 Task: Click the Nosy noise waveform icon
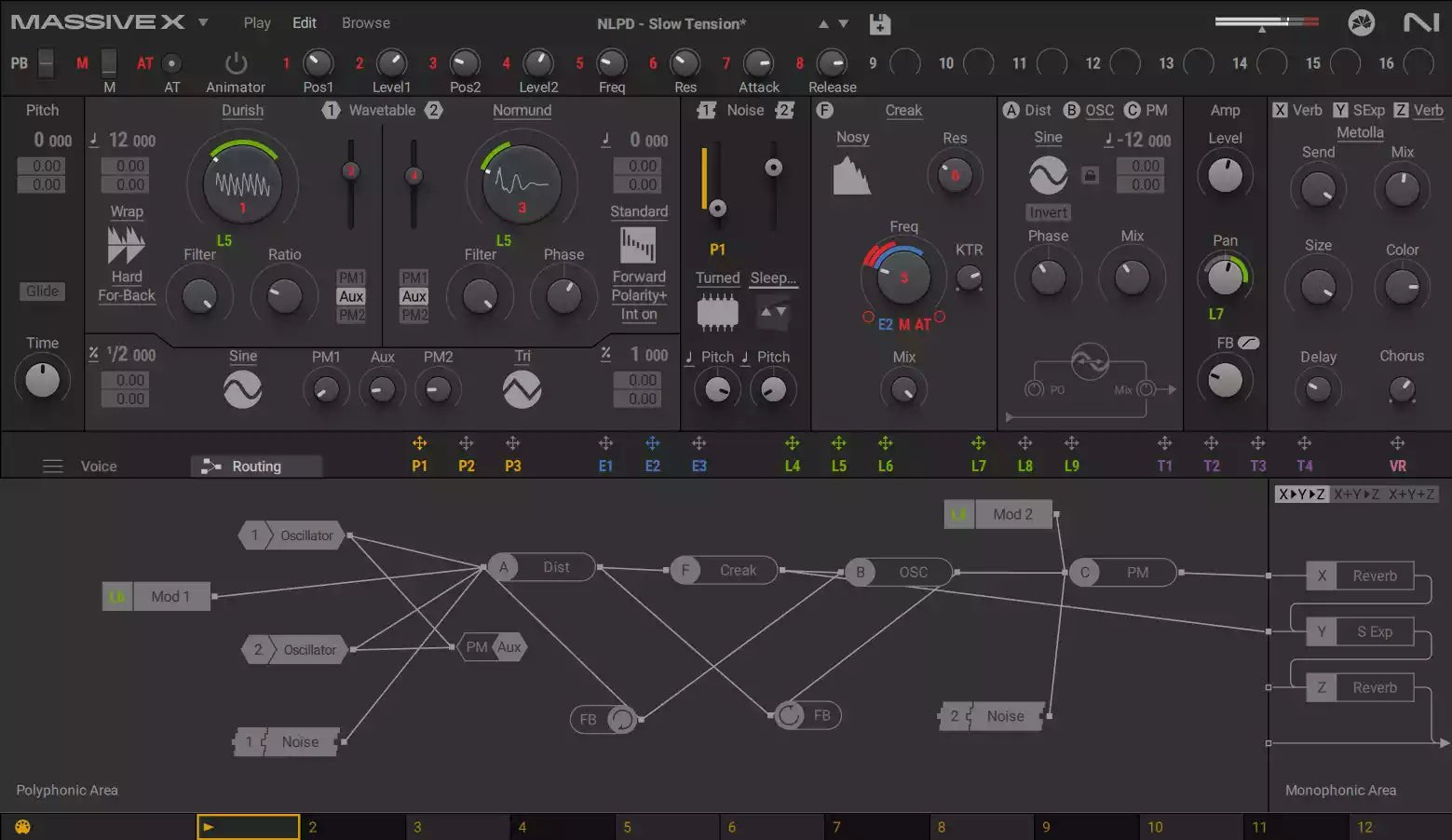(852, 173)
